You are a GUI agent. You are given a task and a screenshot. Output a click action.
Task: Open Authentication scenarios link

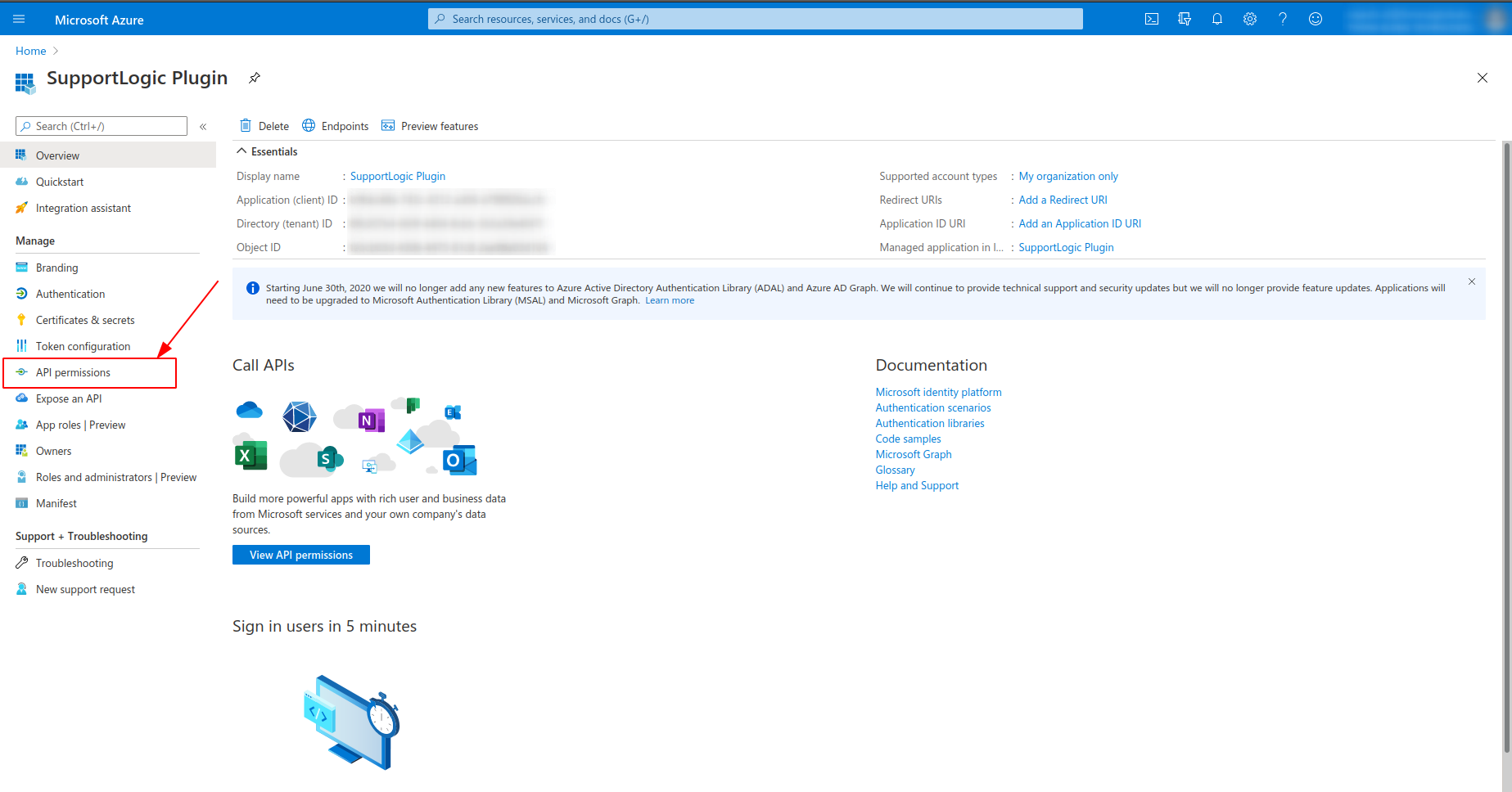click(933, 407)
